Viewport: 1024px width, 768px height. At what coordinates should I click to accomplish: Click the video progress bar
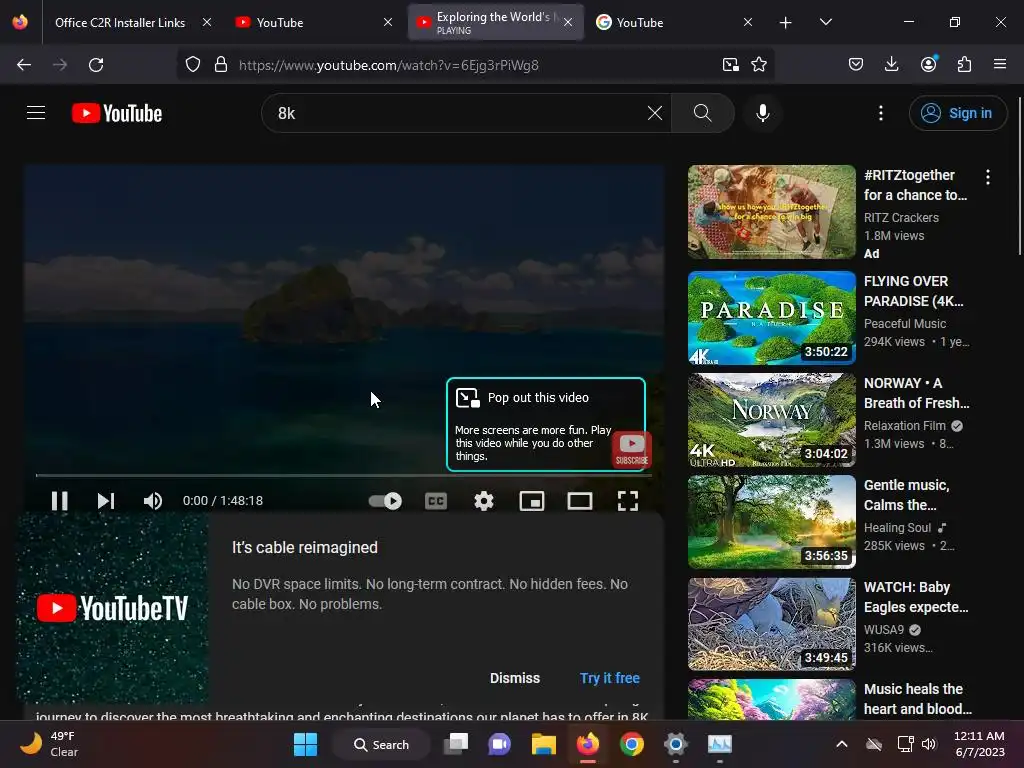(344, 475)
